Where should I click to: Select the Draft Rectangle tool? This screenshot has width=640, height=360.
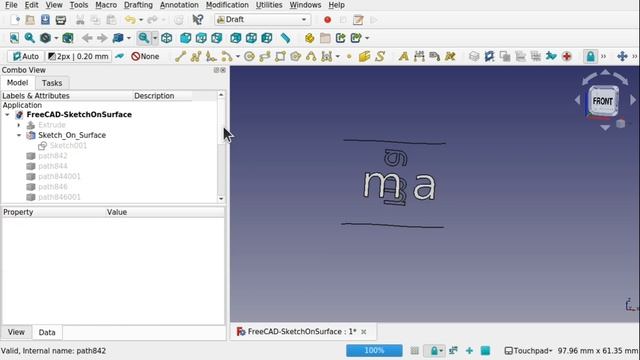(280, 56)
